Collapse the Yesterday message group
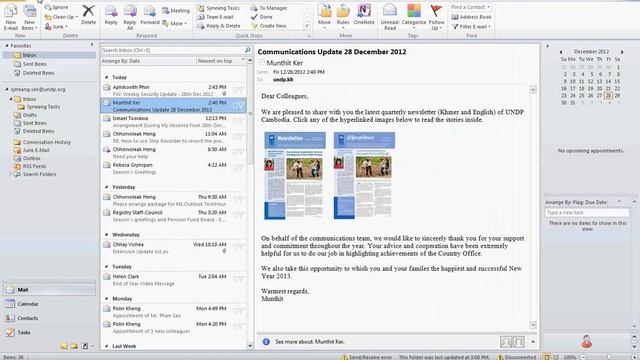Viewport: 640px width, 360px height. 107,187
